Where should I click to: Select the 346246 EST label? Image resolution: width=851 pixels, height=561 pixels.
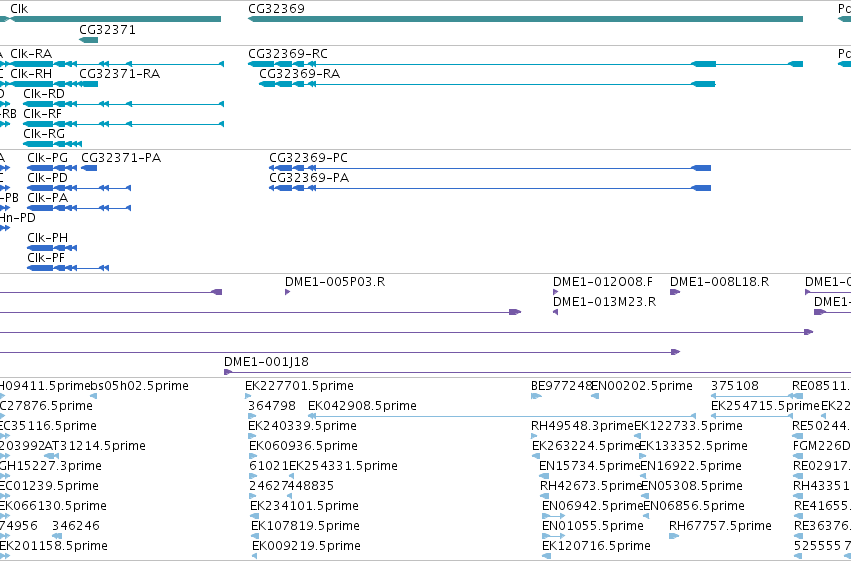(76, 526)
